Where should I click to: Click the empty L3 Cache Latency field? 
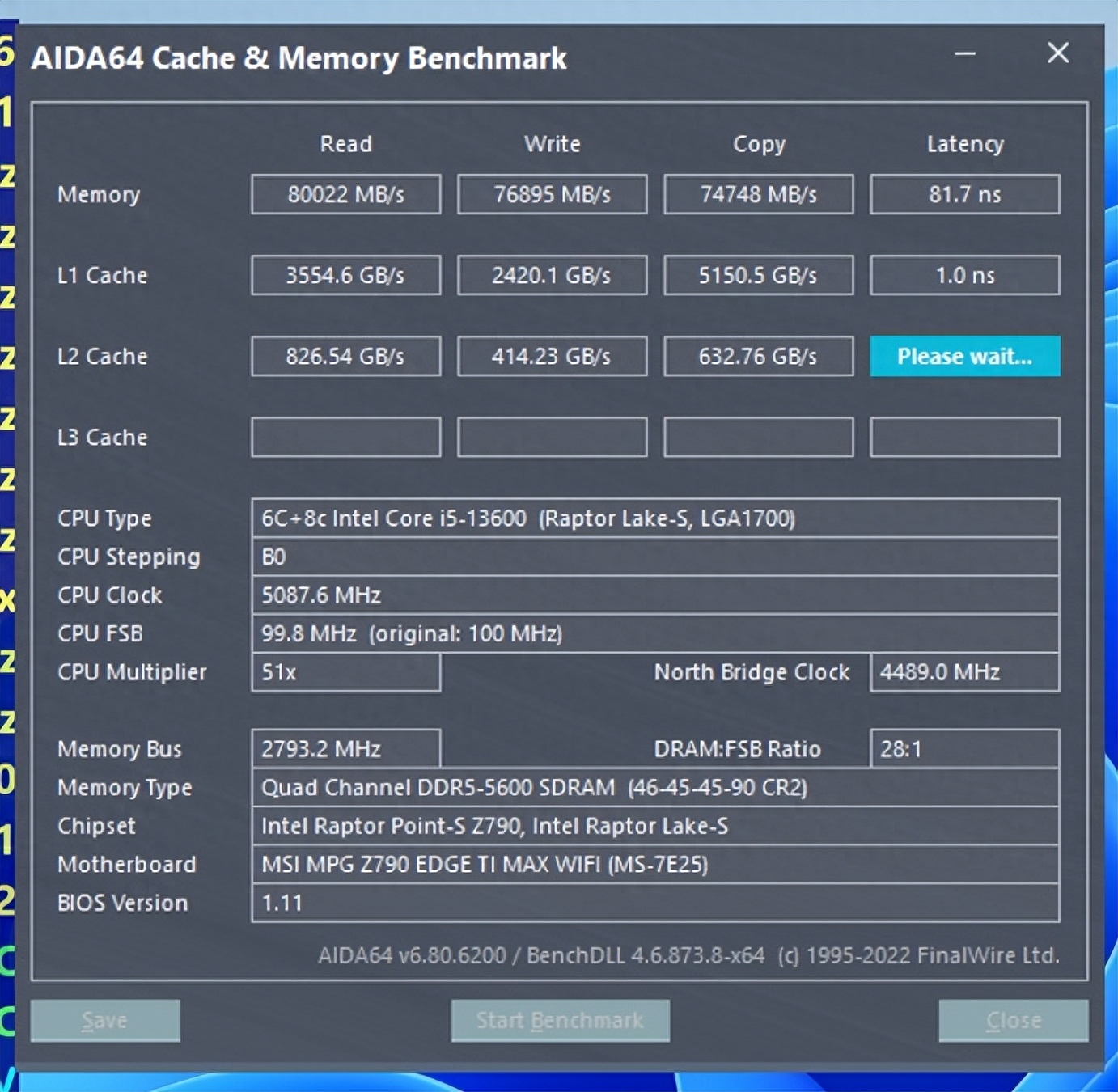[965, 437]
